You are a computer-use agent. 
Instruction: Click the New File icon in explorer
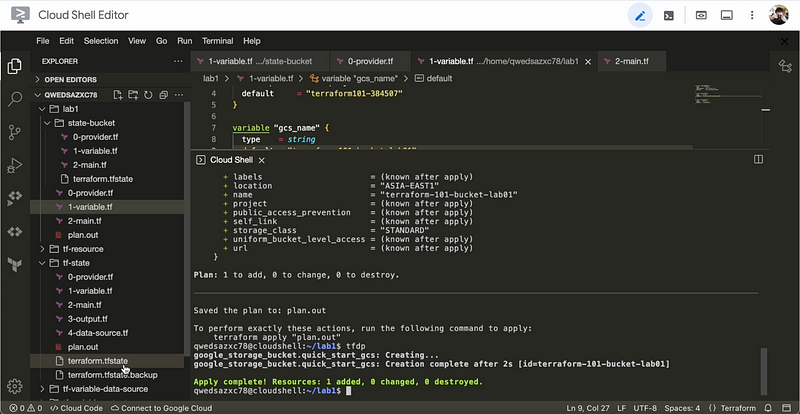(118, 95)
